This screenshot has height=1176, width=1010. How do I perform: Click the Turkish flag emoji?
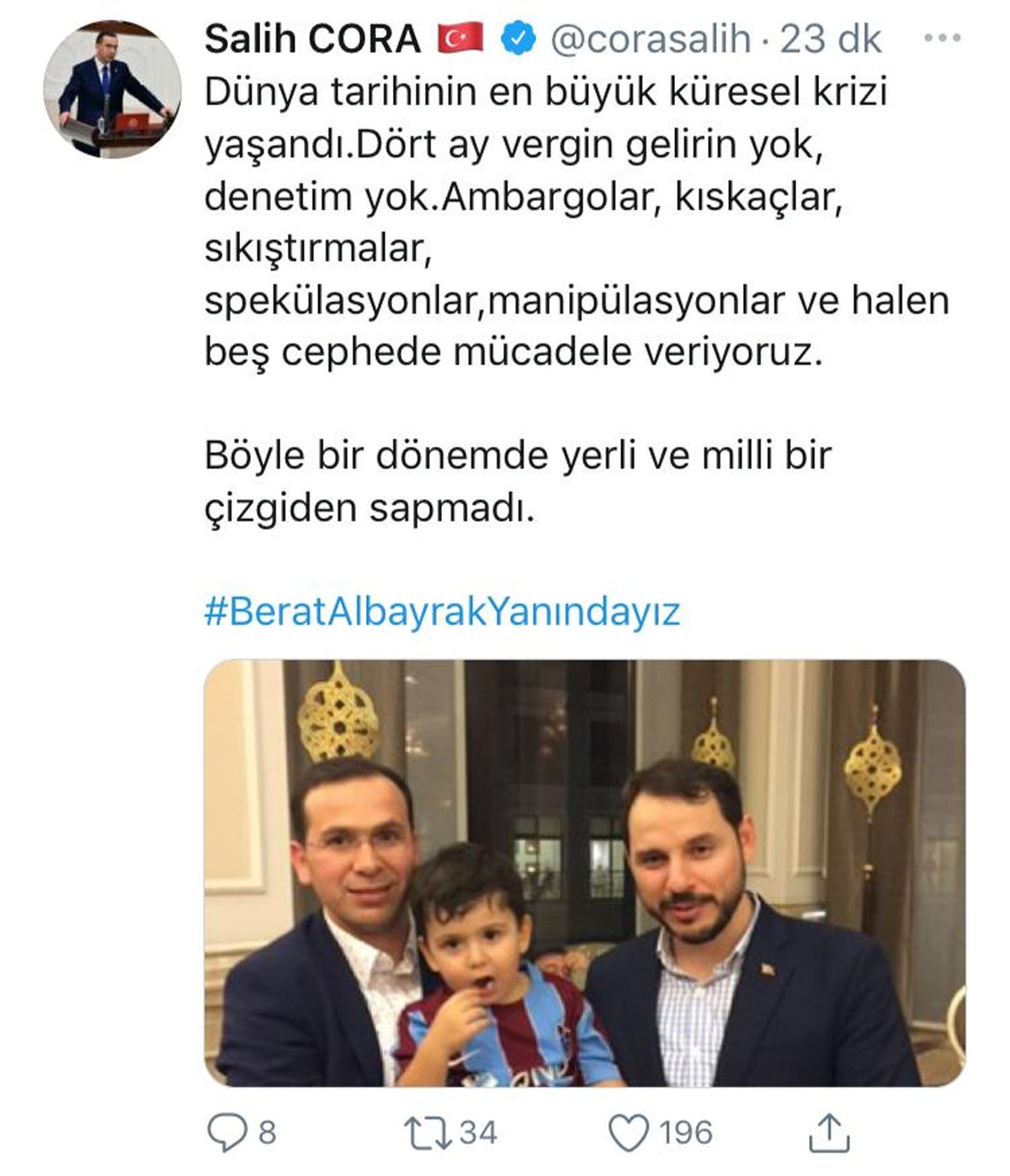pos(460,38)
